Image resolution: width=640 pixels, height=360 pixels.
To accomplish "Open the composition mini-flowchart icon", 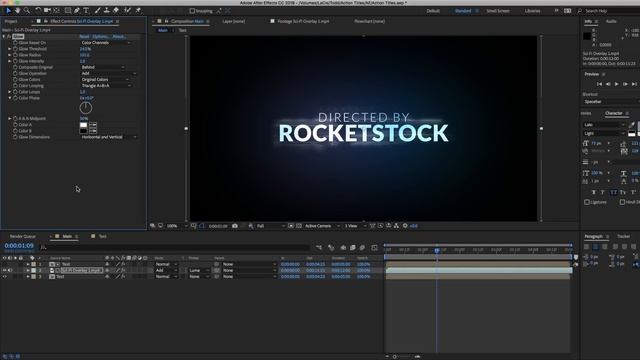I will tap(319, 247).
